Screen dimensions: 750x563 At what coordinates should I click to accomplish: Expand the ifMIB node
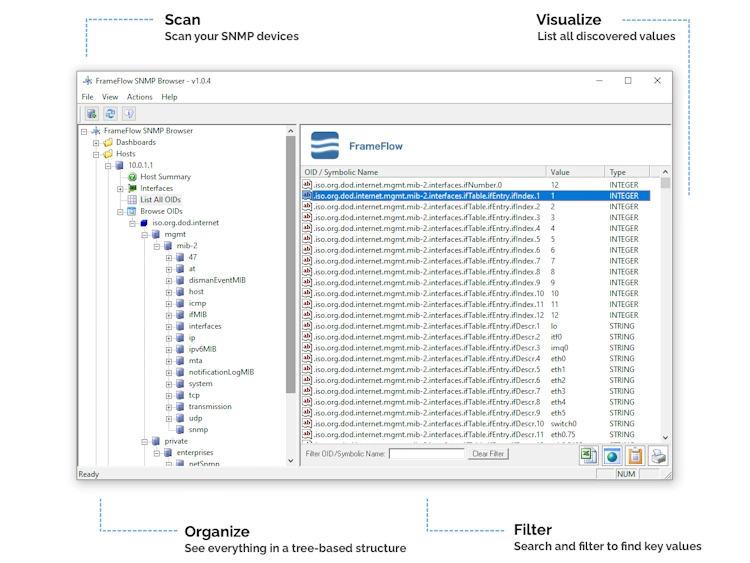(169, 315)
